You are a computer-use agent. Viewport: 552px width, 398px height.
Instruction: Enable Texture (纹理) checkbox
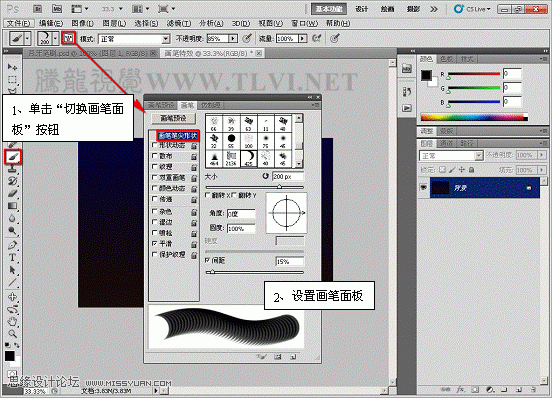[155, 166]
